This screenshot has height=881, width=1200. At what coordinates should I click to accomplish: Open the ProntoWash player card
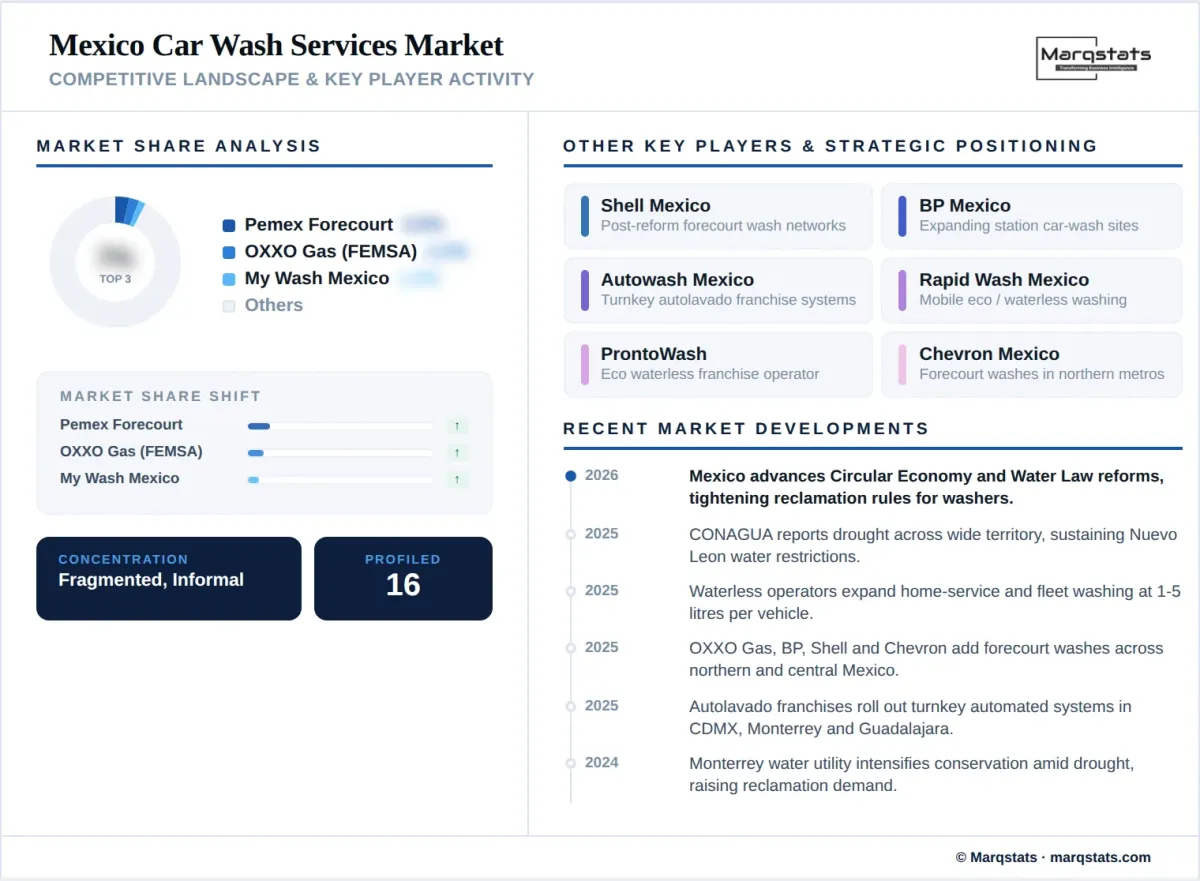coord(719,364)
